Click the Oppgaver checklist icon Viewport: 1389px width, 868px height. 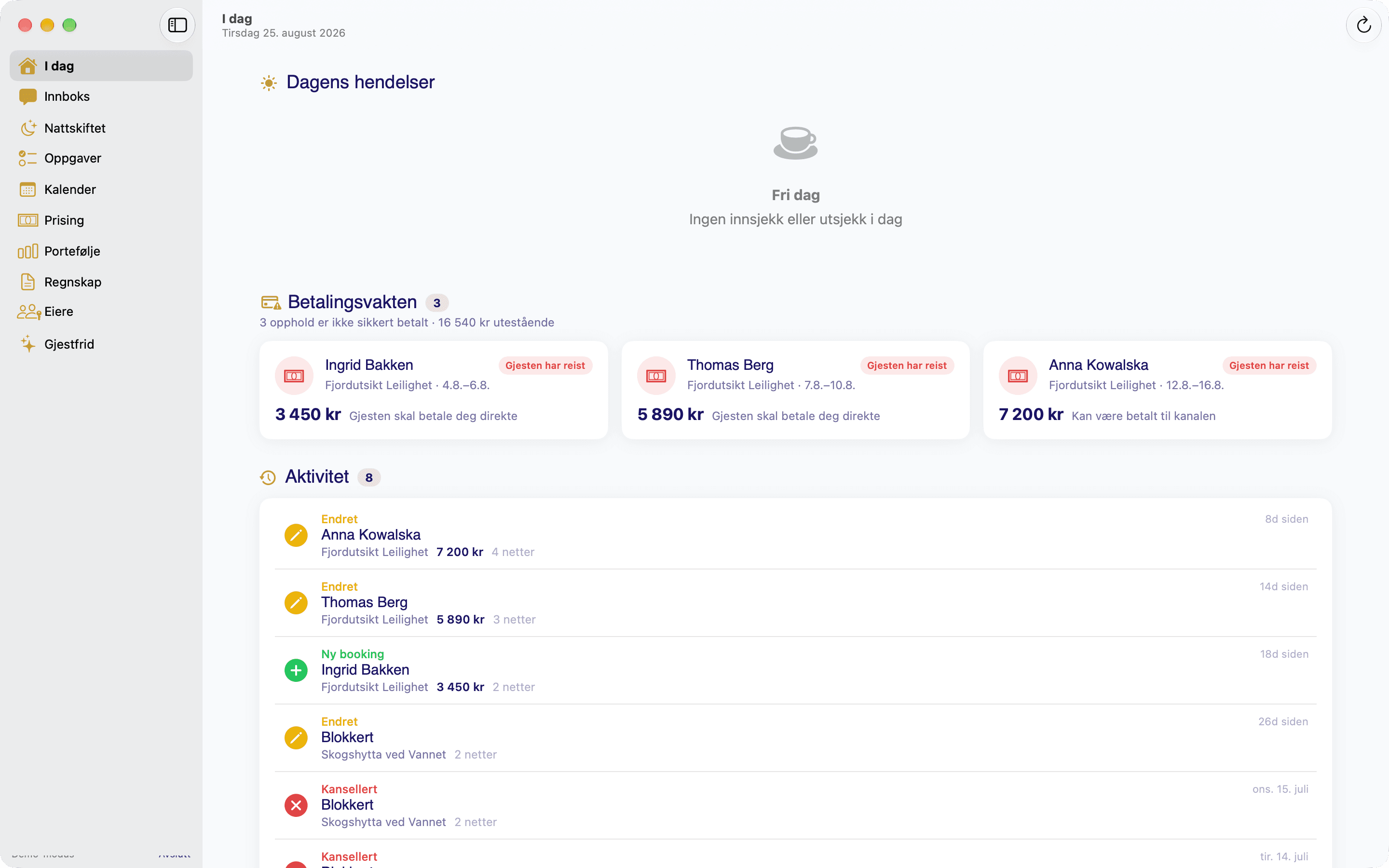[27, 158]
